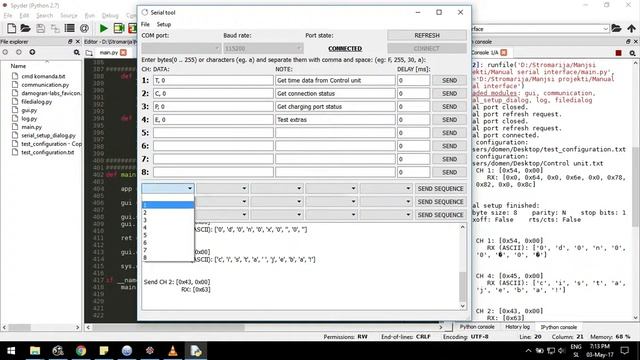Open the third dropdown in first sequence row

277,189
